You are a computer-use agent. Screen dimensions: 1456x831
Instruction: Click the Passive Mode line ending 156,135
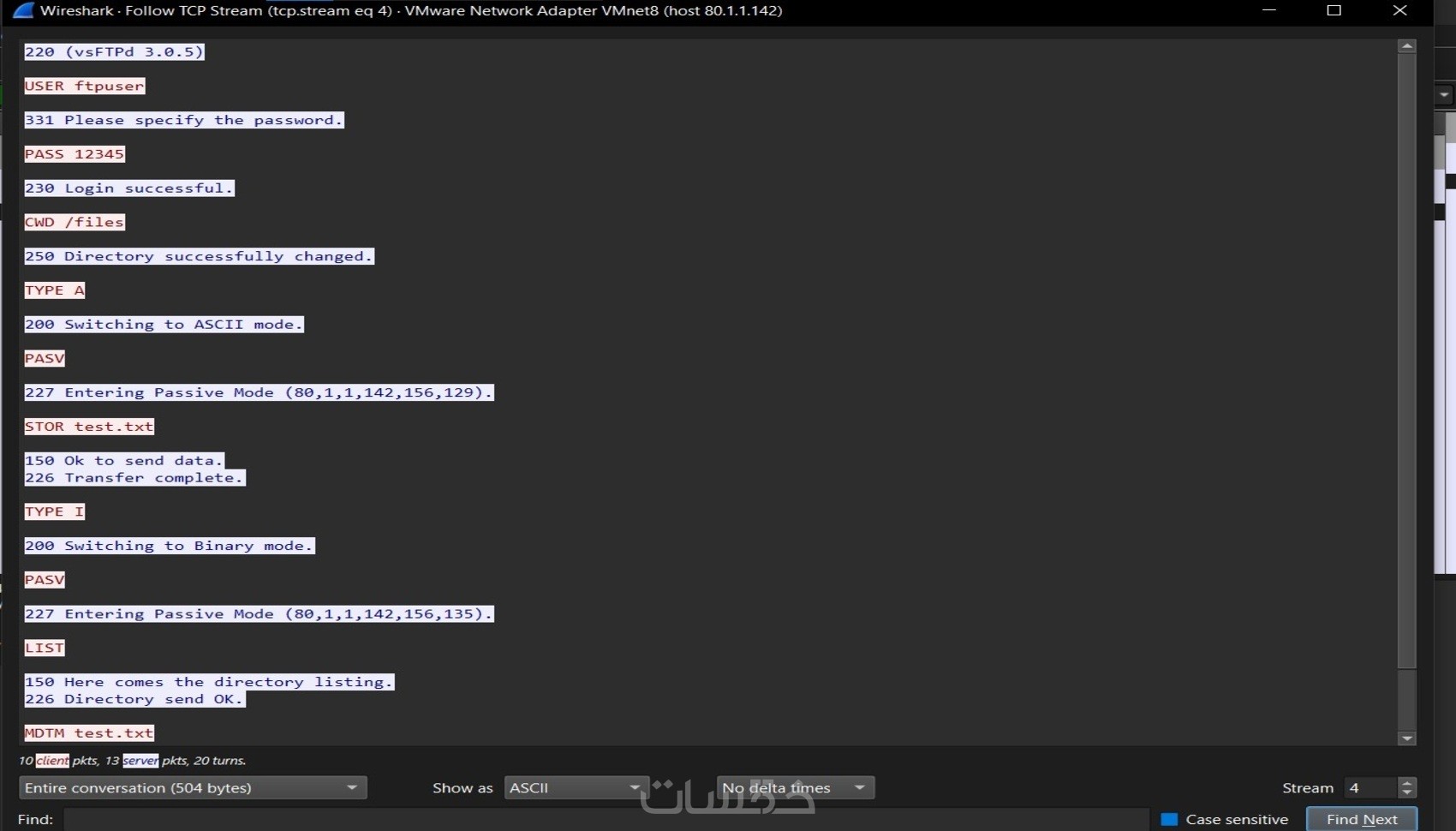[259, 614]
